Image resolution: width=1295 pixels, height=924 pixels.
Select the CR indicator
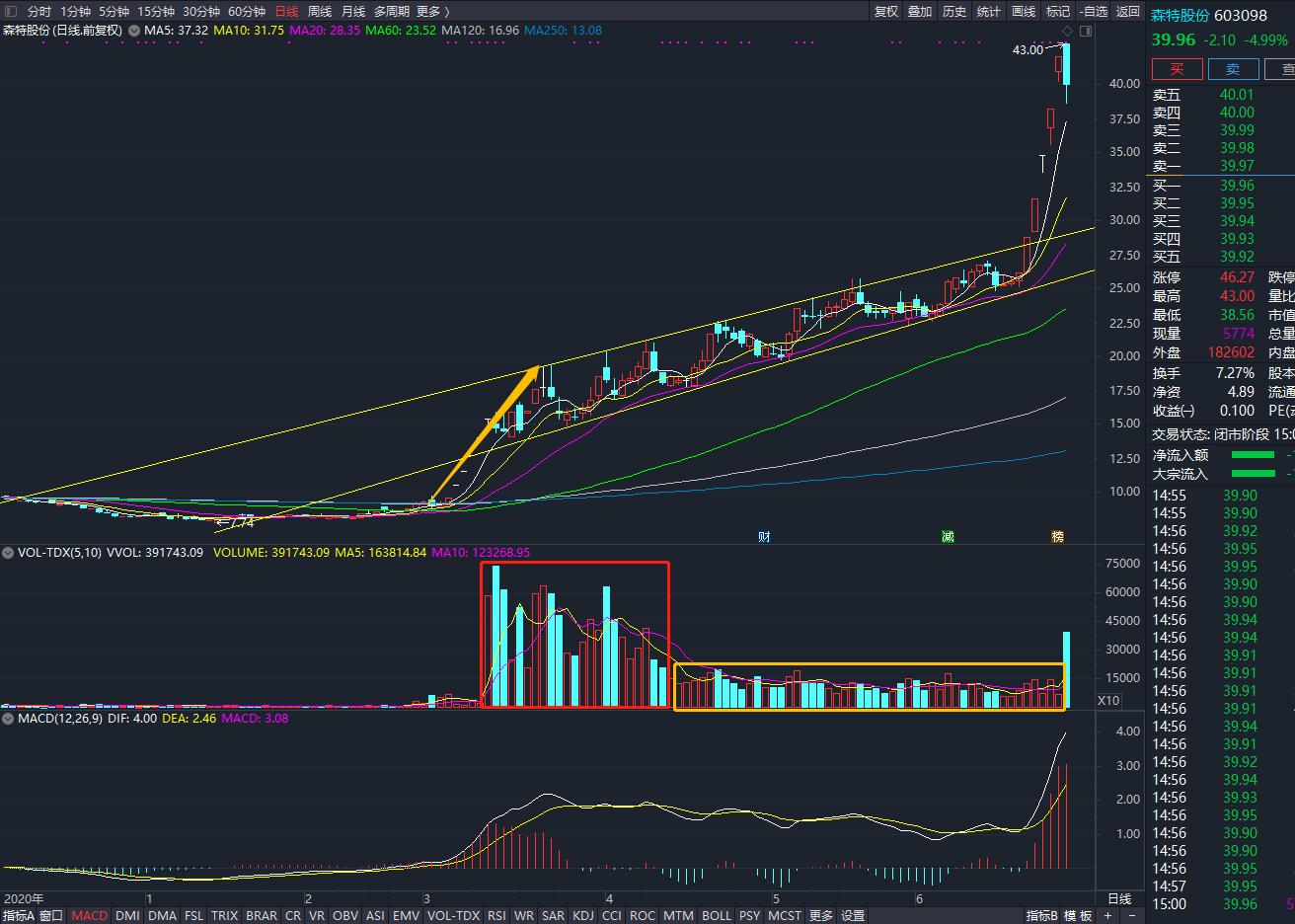click(293, 915)
